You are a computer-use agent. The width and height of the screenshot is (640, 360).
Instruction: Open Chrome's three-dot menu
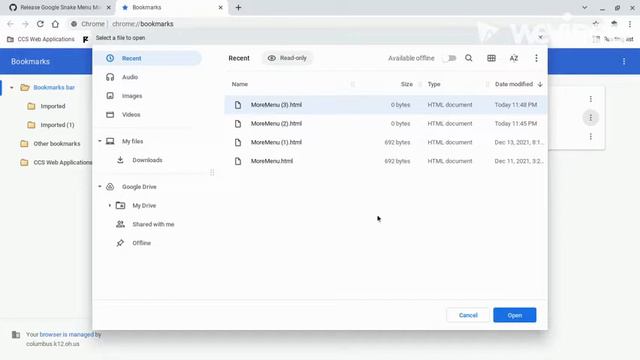[x=630, y=24]
